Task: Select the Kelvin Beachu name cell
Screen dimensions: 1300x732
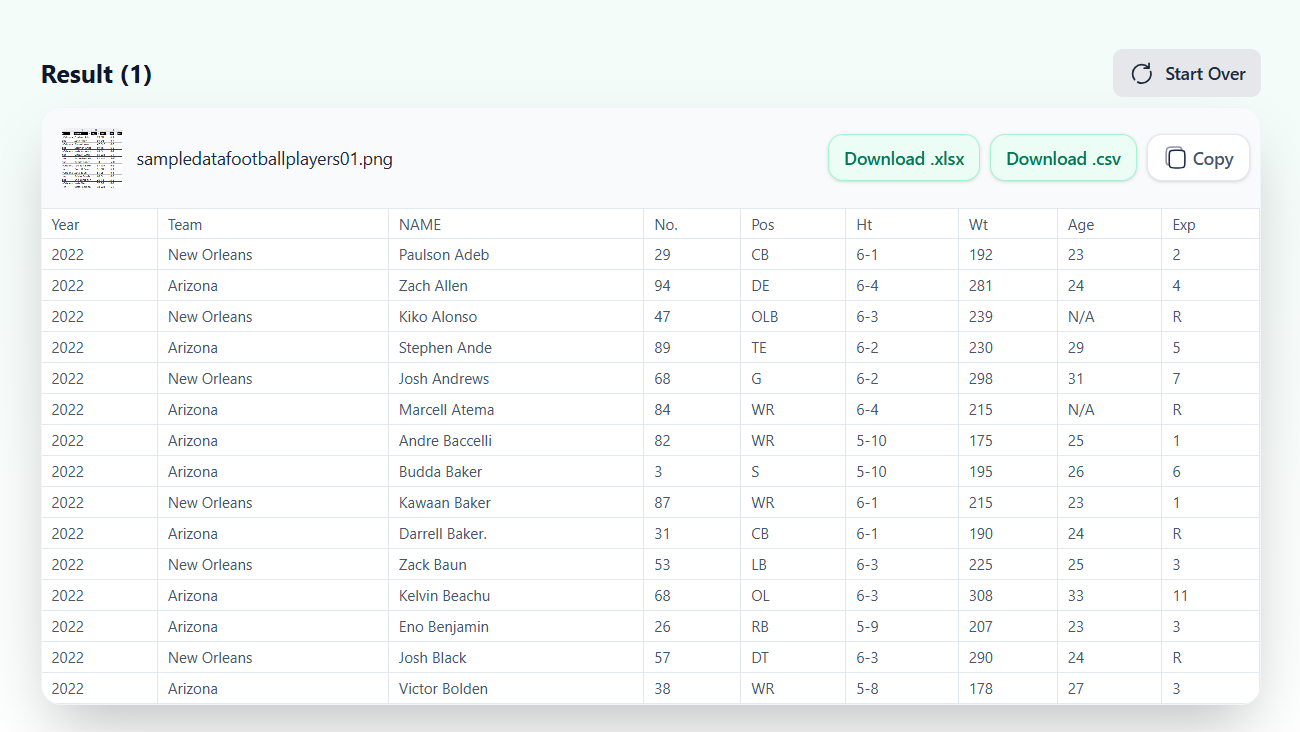Action: click(516, 596)
